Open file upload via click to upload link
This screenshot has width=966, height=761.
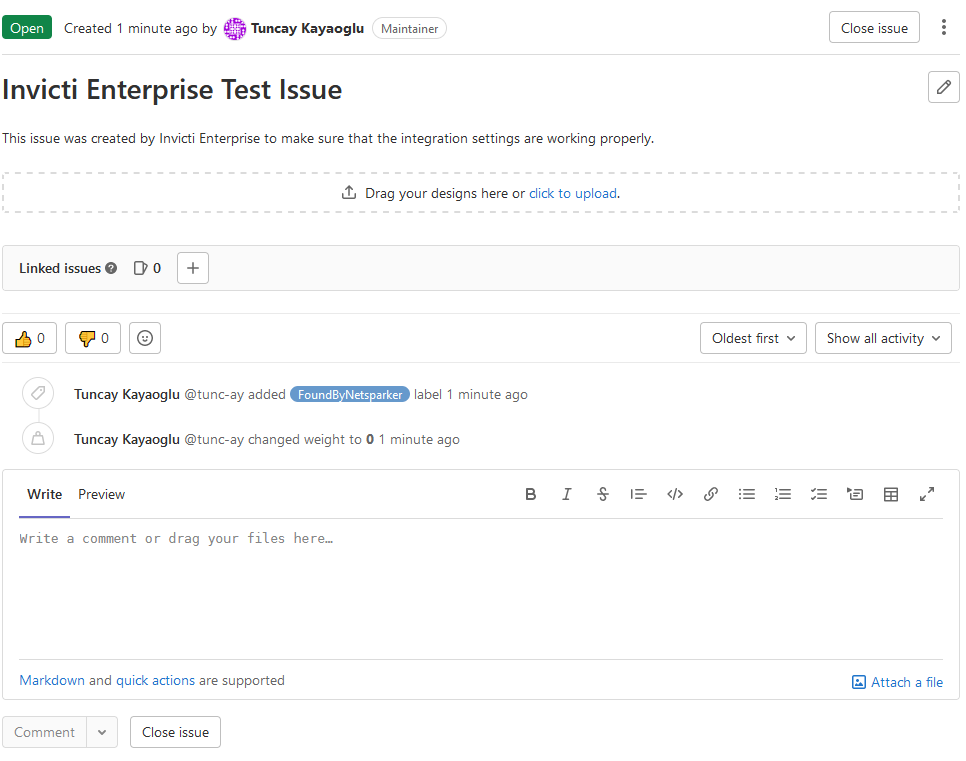[x=573, y=193]
